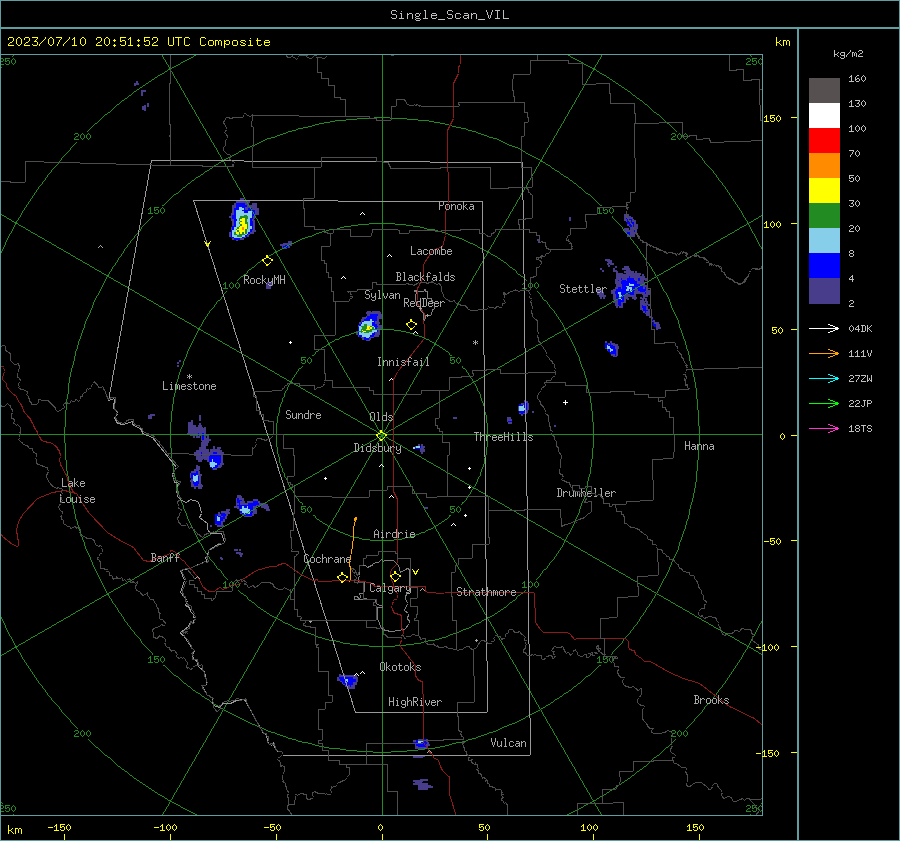This screenshot has height=841, width=900.
Task: Select the orange 70 legend color swatch
Action: [x=824, y=165]
